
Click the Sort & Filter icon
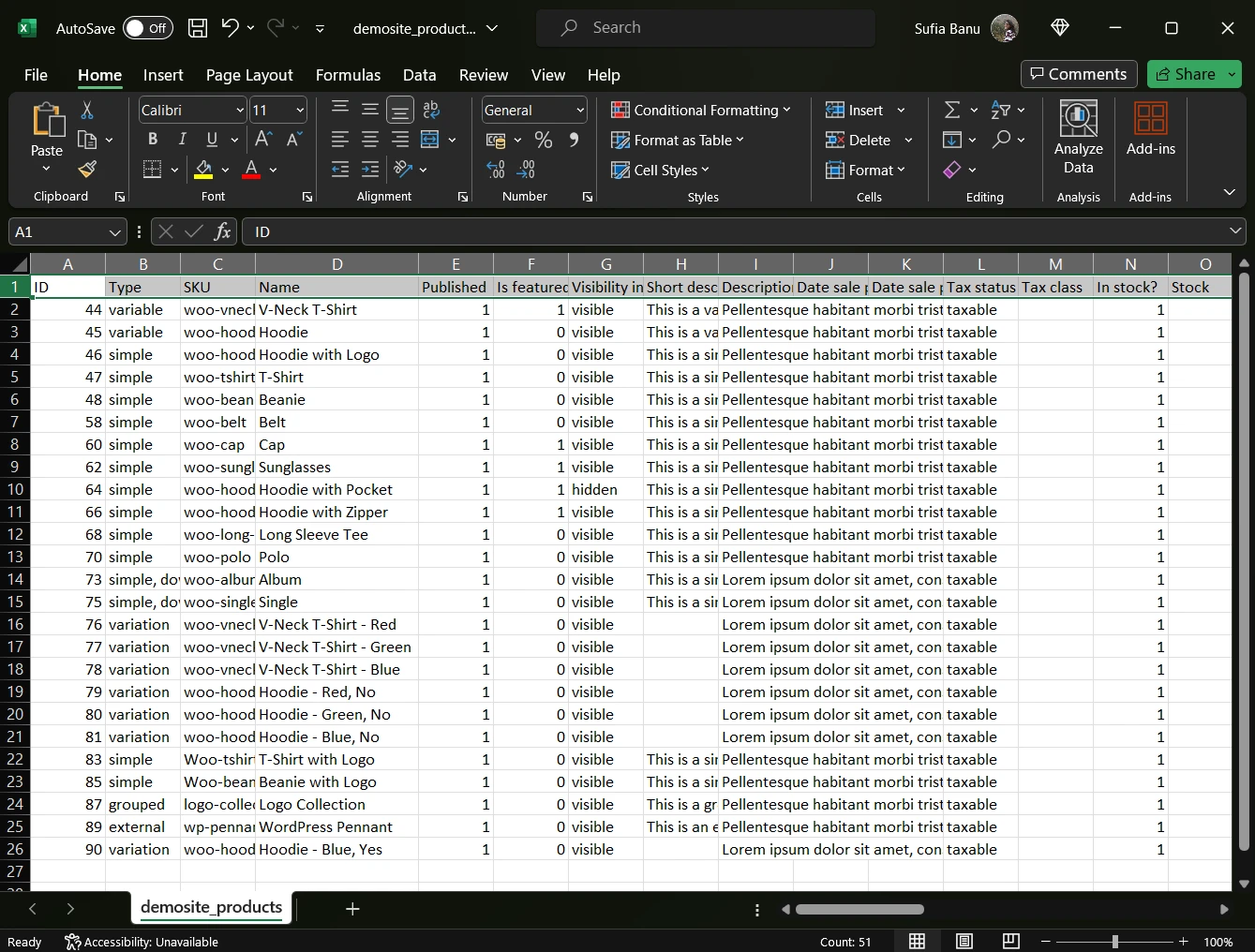(1000, 111)
